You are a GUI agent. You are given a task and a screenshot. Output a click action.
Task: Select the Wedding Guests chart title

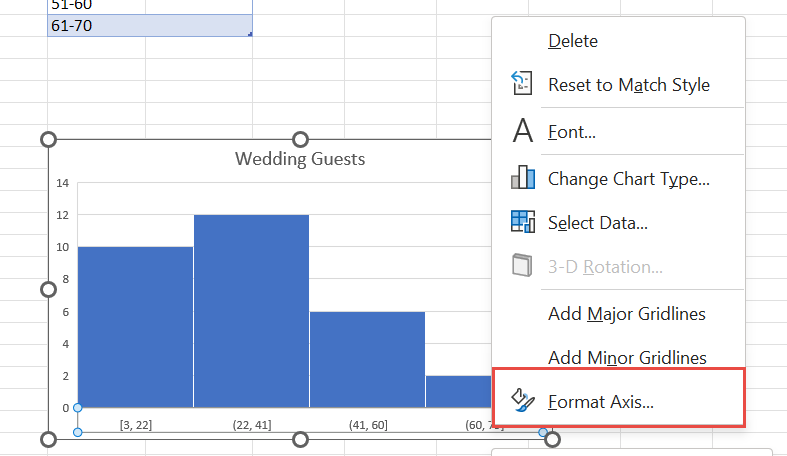pos(300,159)
